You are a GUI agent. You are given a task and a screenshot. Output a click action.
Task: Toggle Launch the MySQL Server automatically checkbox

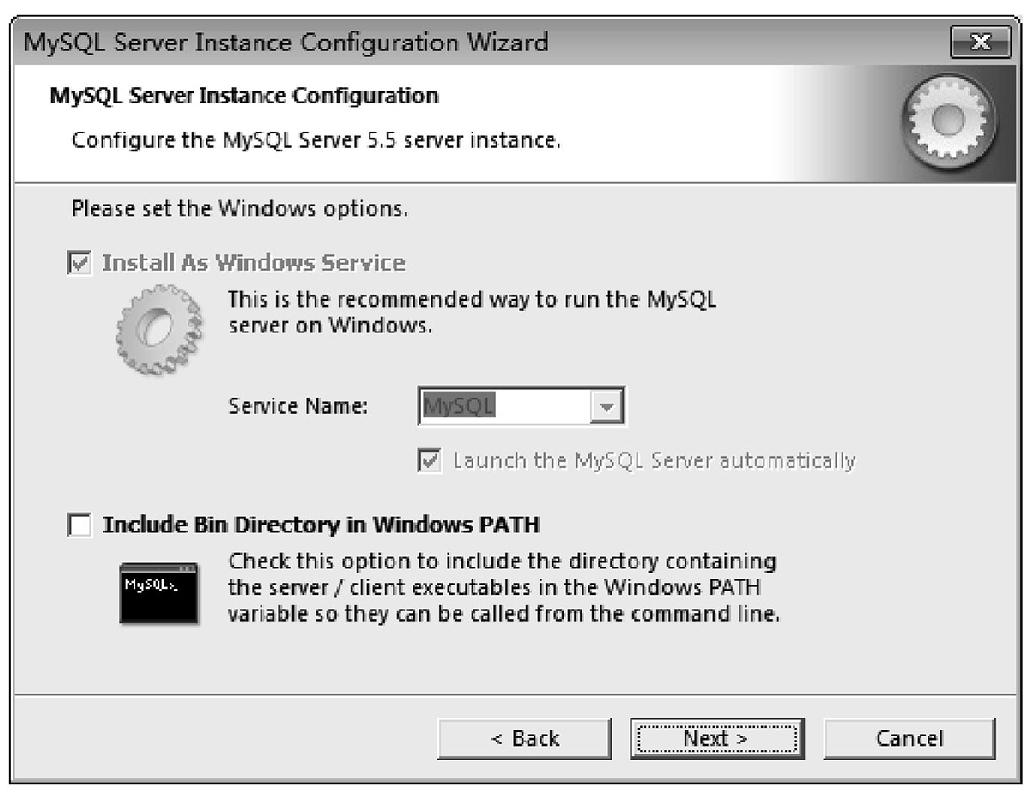tap(430, 460)
